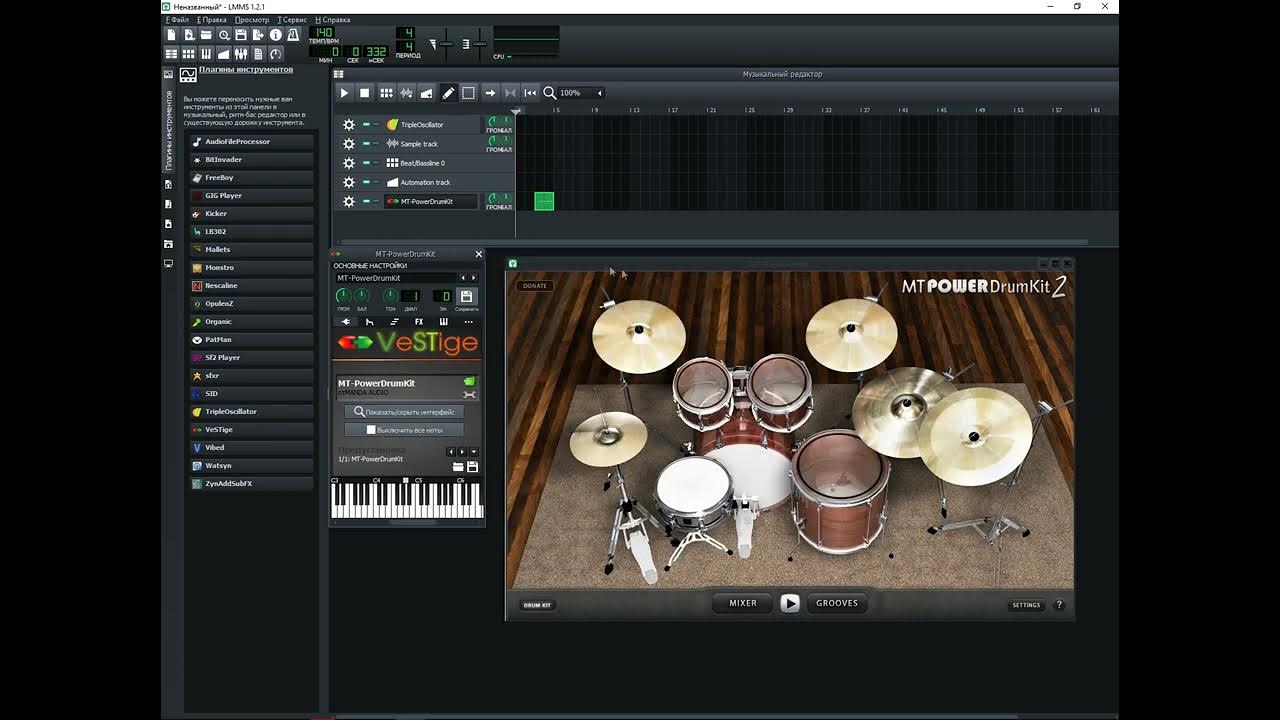Switch to the MIDI piano tab in instrument window

point(443,322)
